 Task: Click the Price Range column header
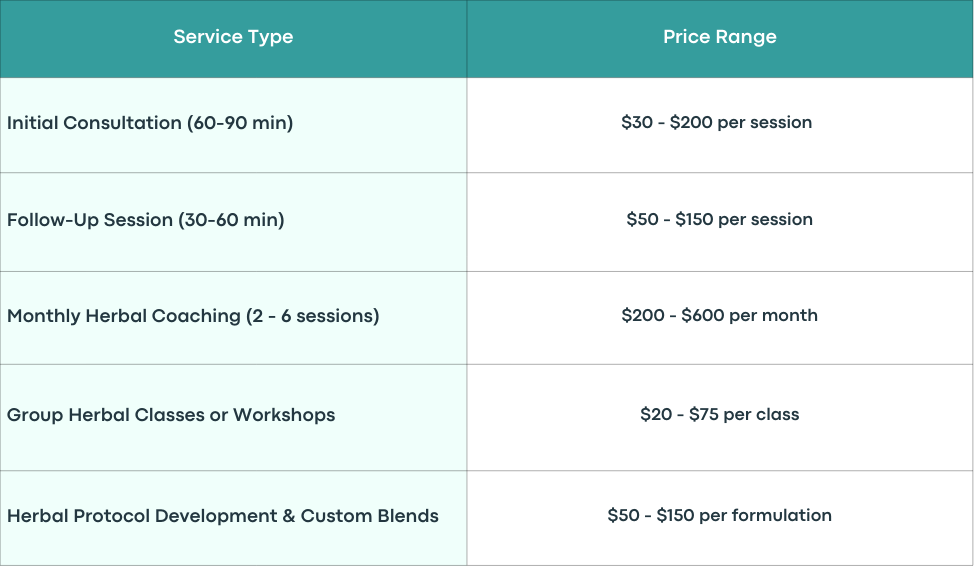pyautogui.click(x=720, y=39)
